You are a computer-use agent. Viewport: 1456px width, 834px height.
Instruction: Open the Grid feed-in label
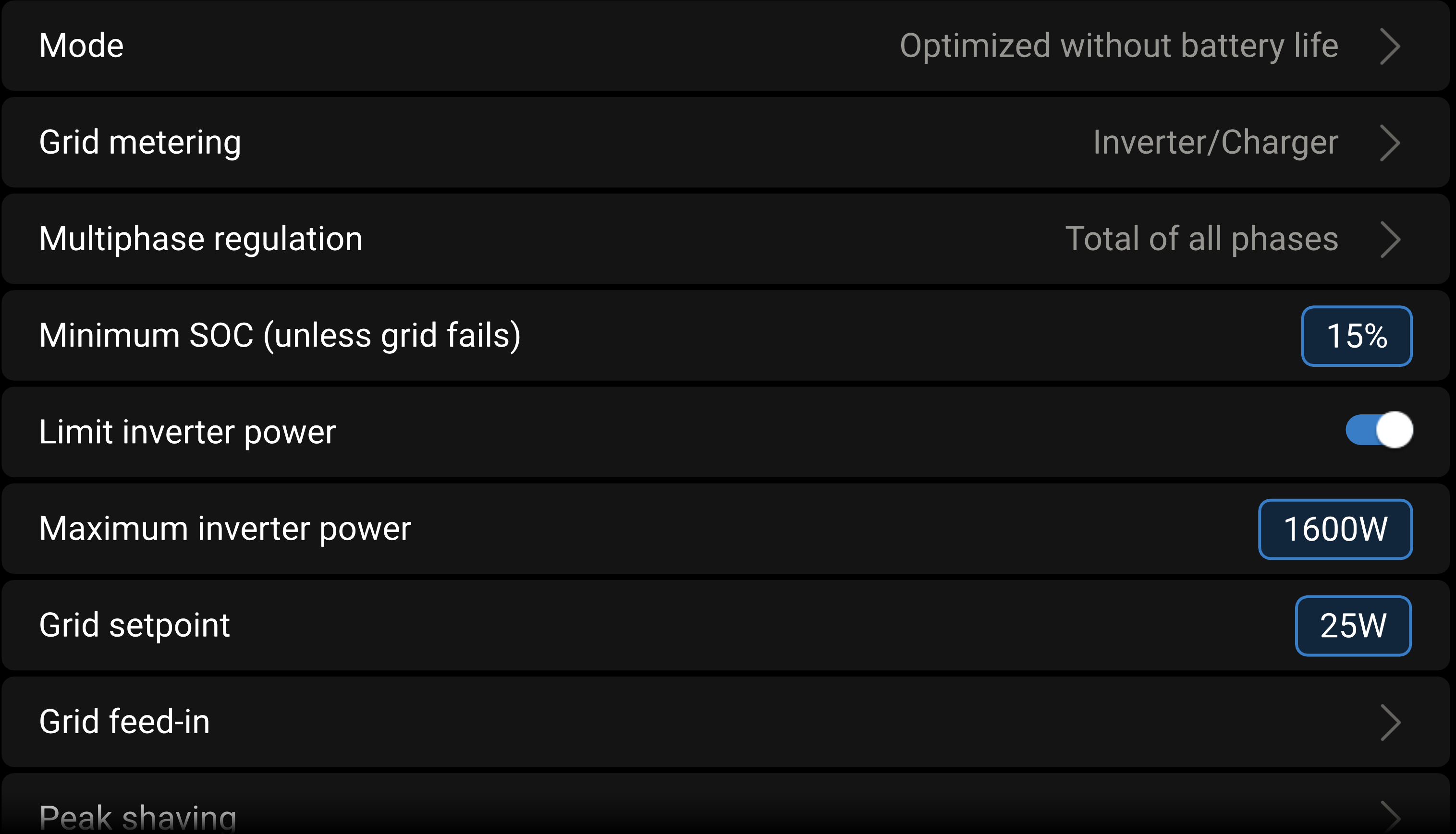124,722
